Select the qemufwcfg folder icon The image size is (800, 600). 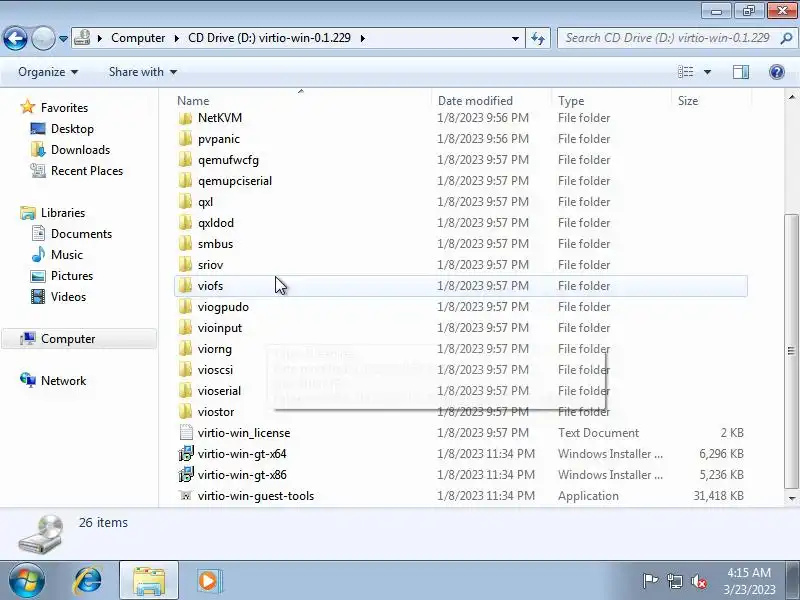pyautogui.click(x=186, y=160)
